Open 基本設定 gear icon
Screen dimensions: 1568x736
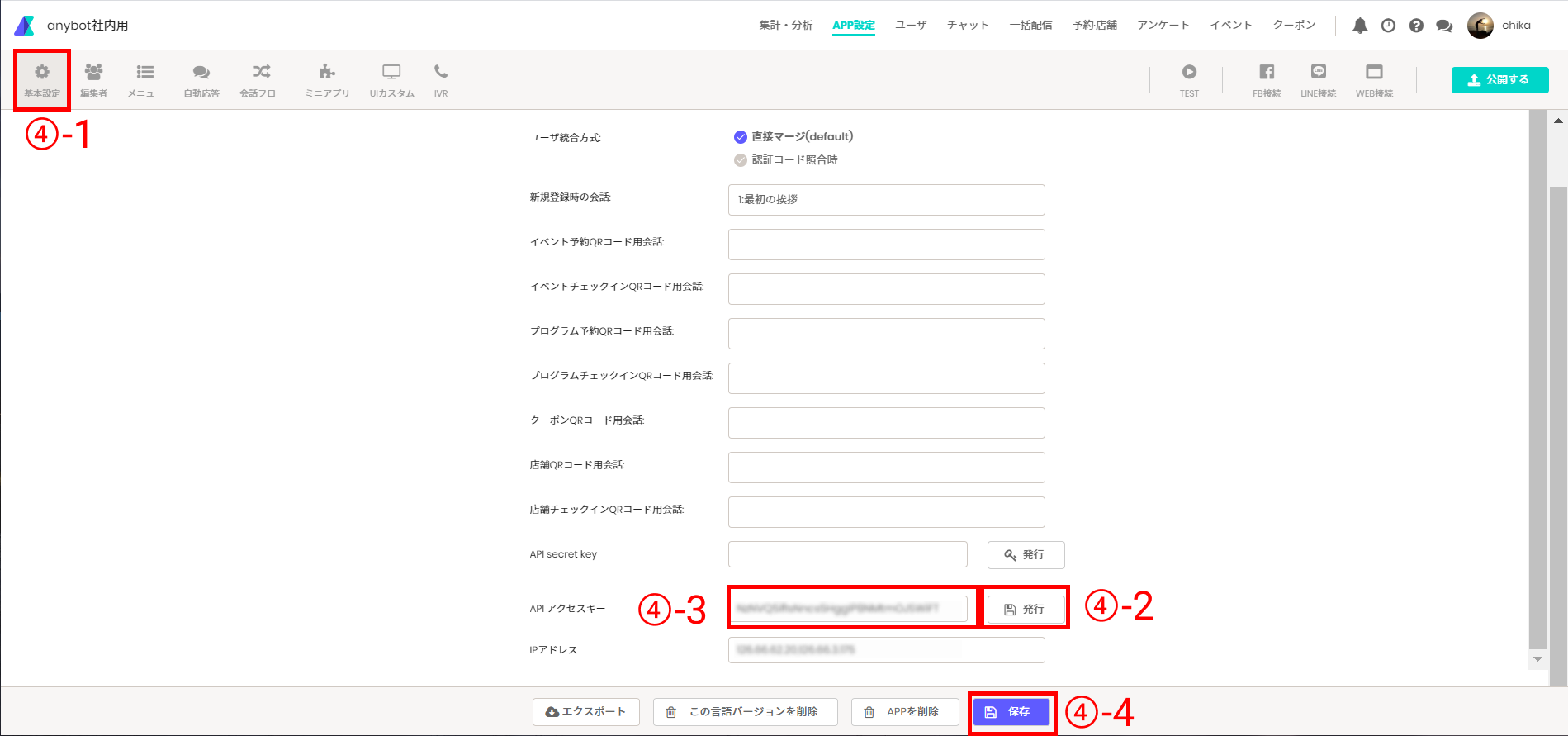[x=42, y=80]
